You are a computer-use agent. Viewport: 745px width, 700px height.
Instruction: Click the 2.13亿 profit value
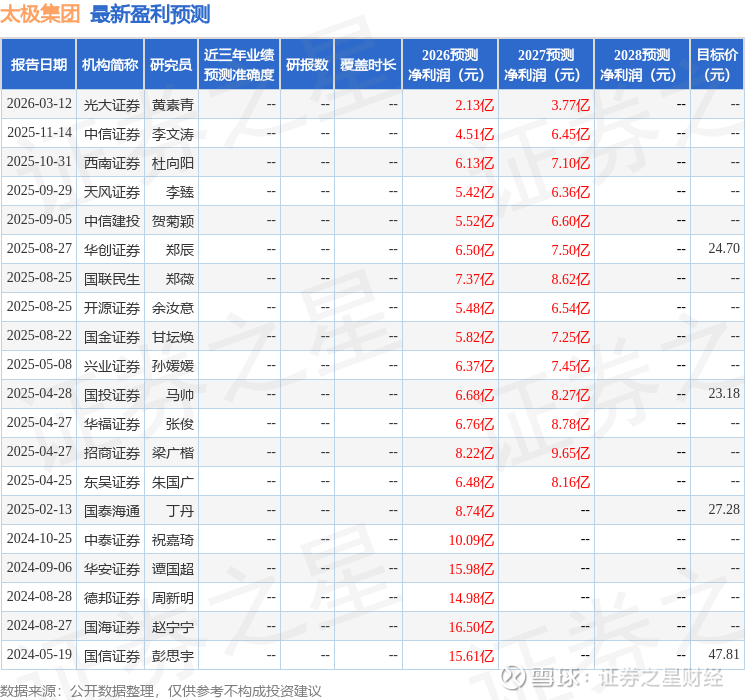[474, 105]
